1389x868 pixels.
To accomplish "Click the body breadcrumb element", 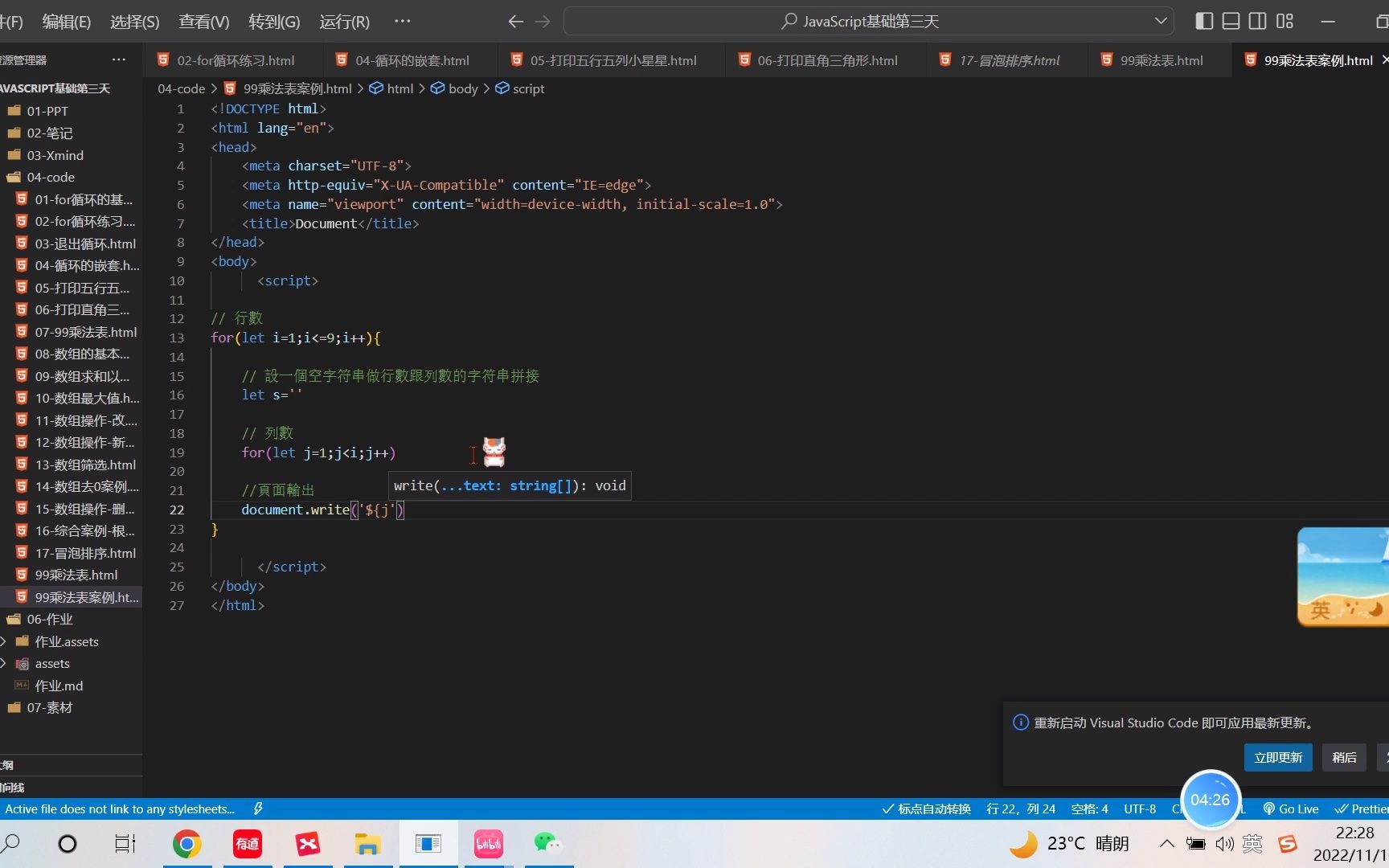I will coord(454,88).
